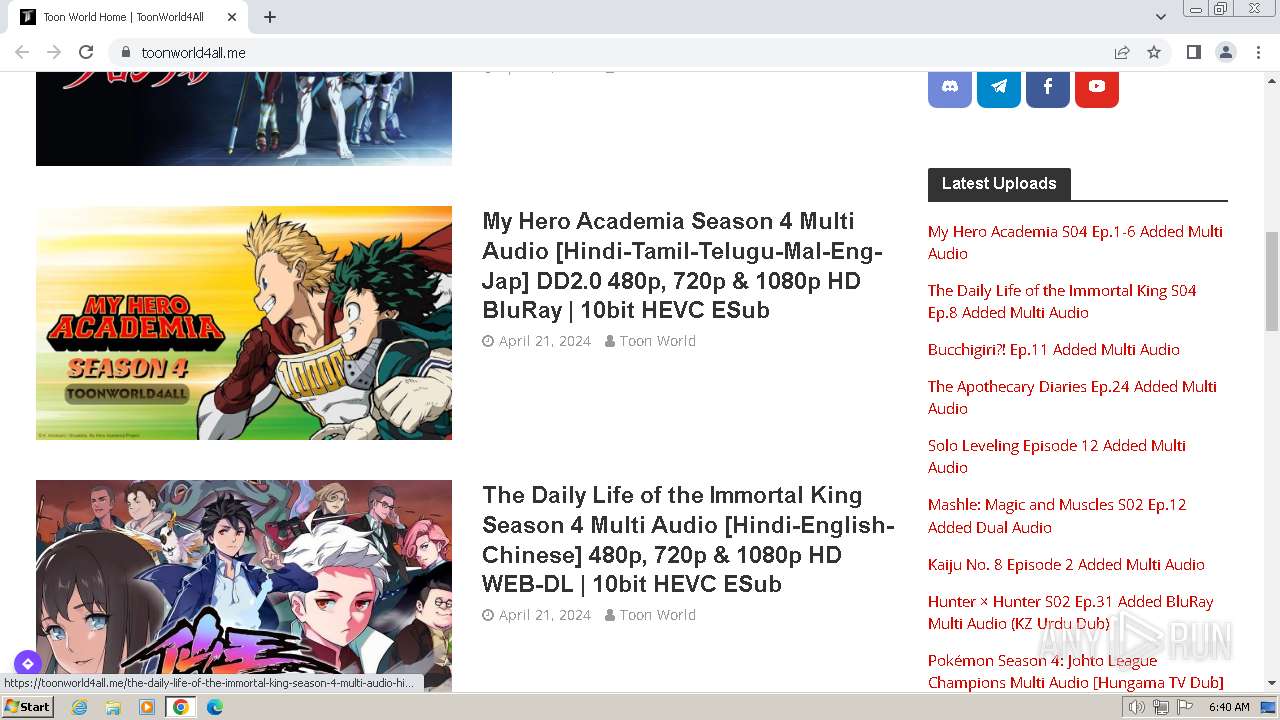
Task: Open Kaiju No. 8 Episode 2 link
Action: point(1066,564)
